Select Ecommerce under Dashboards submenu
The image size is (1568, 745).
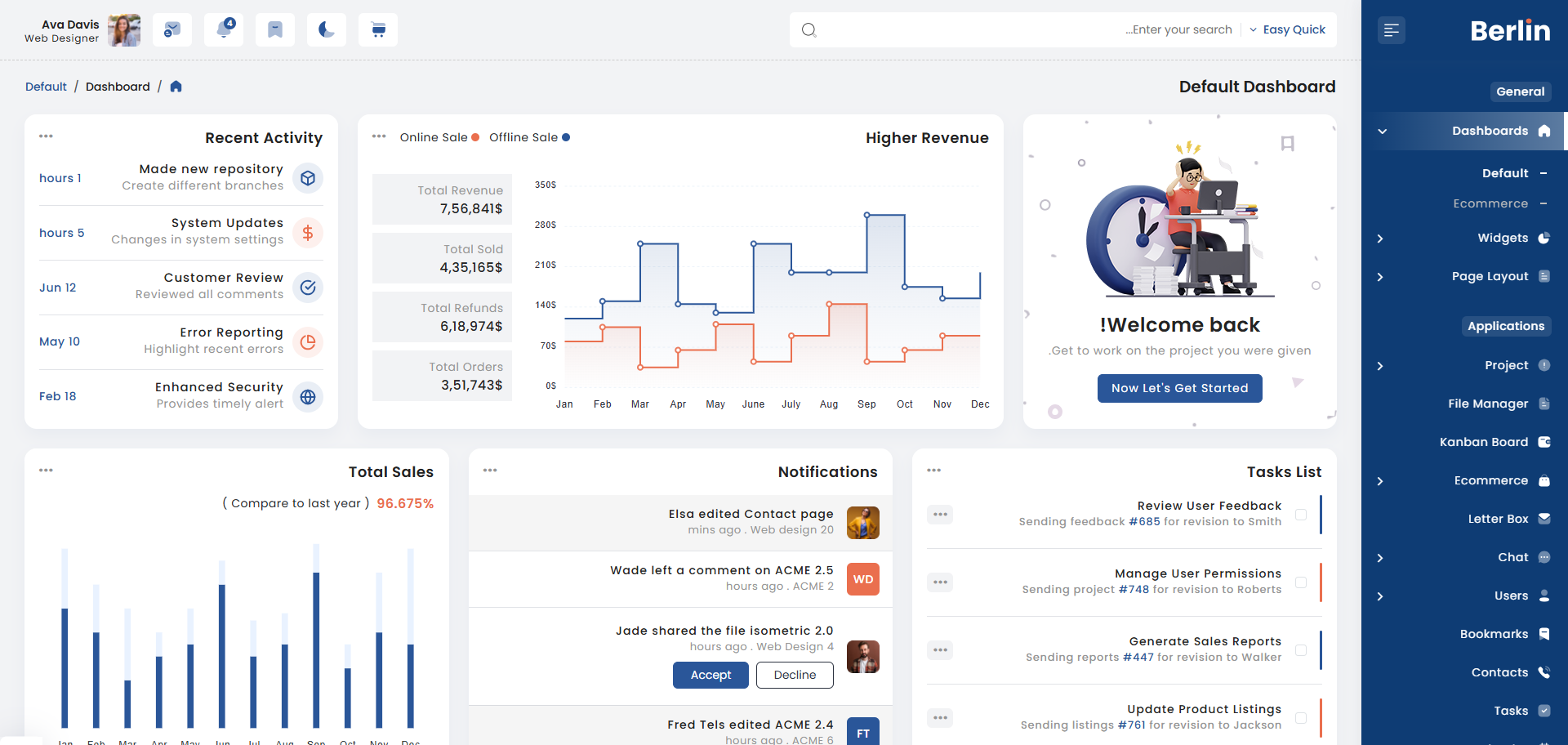point(1490,203)
